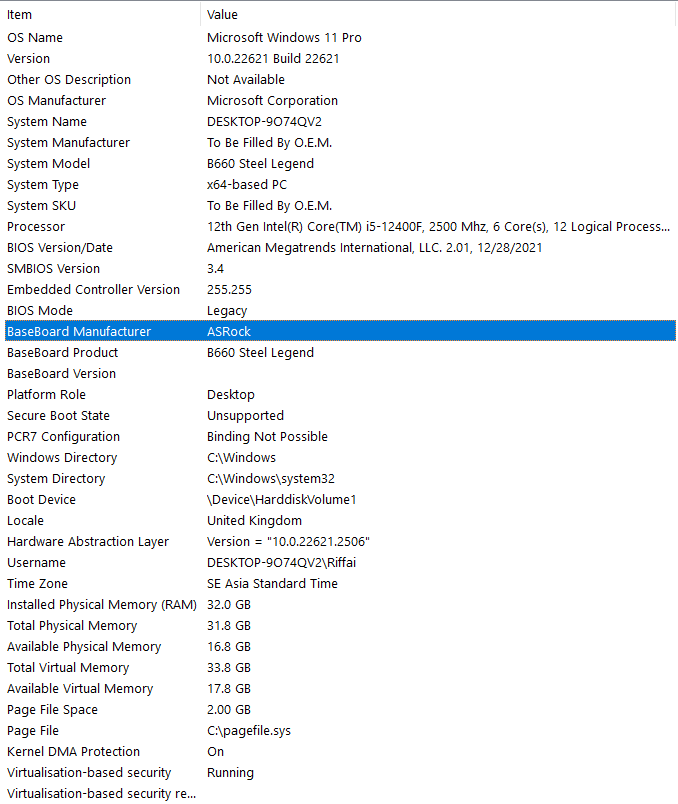Select the Boot Device row

pyautogui.click(x=340, y=500)
